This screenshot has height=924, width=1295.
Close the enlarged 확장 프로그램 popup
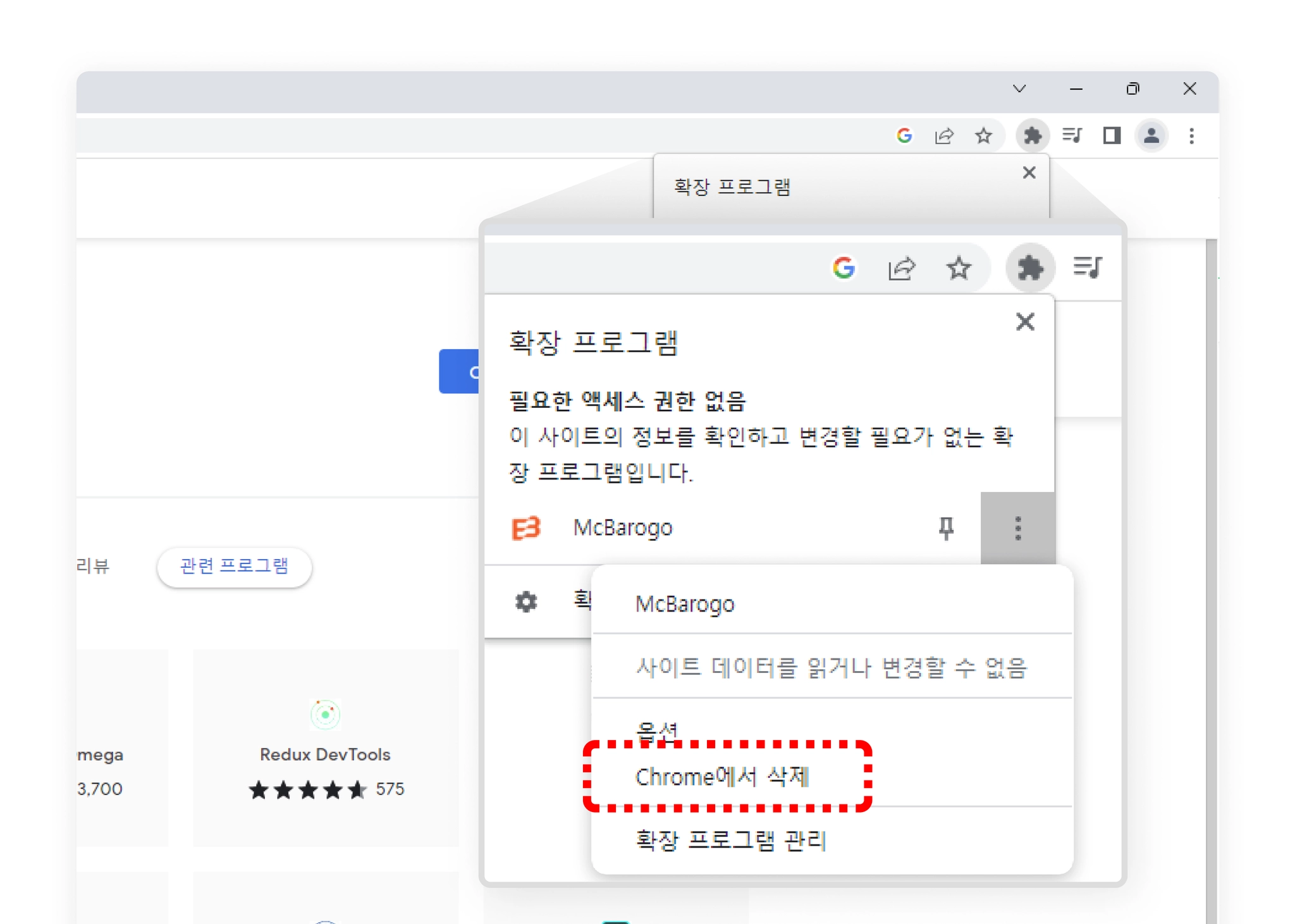point(1025,322)
